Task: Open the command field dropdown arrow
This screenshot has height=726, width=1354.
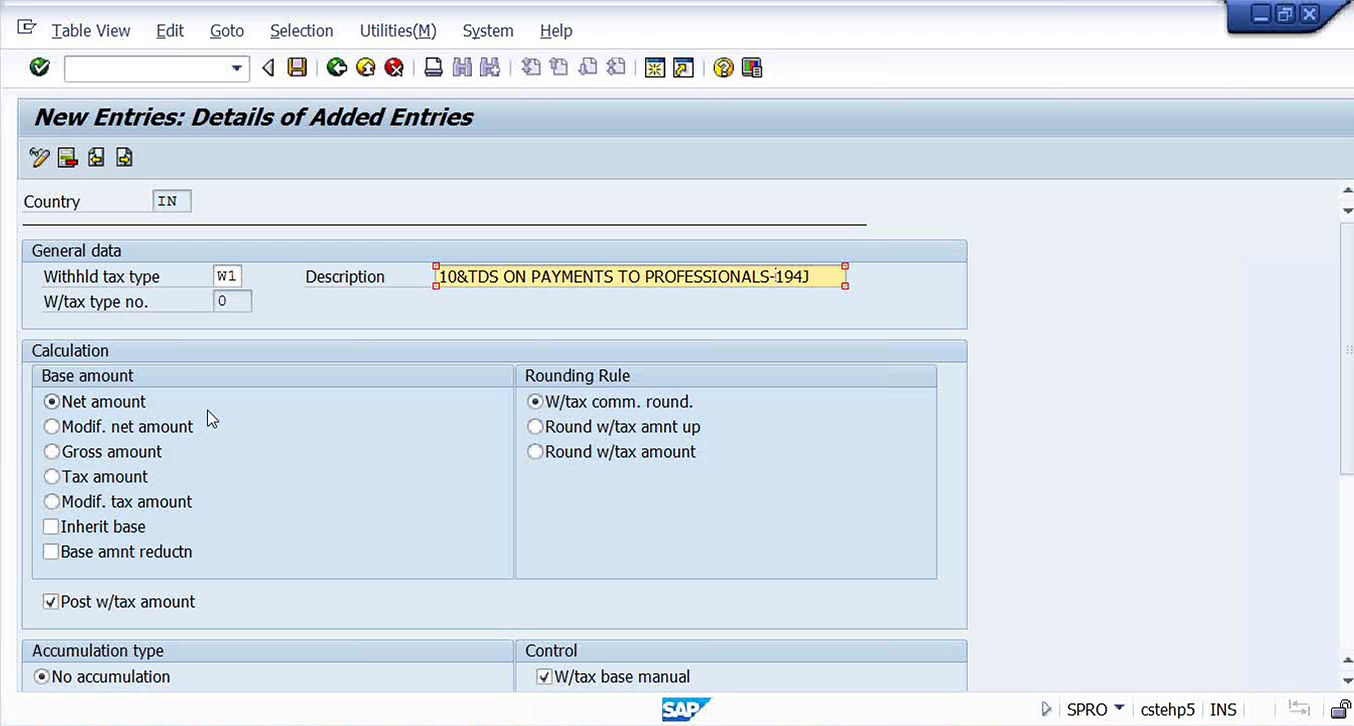Action: 237,68
